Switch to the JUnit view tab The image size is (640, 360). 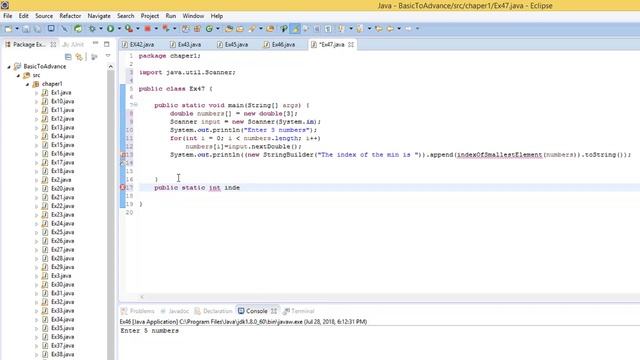pos(73,44)
